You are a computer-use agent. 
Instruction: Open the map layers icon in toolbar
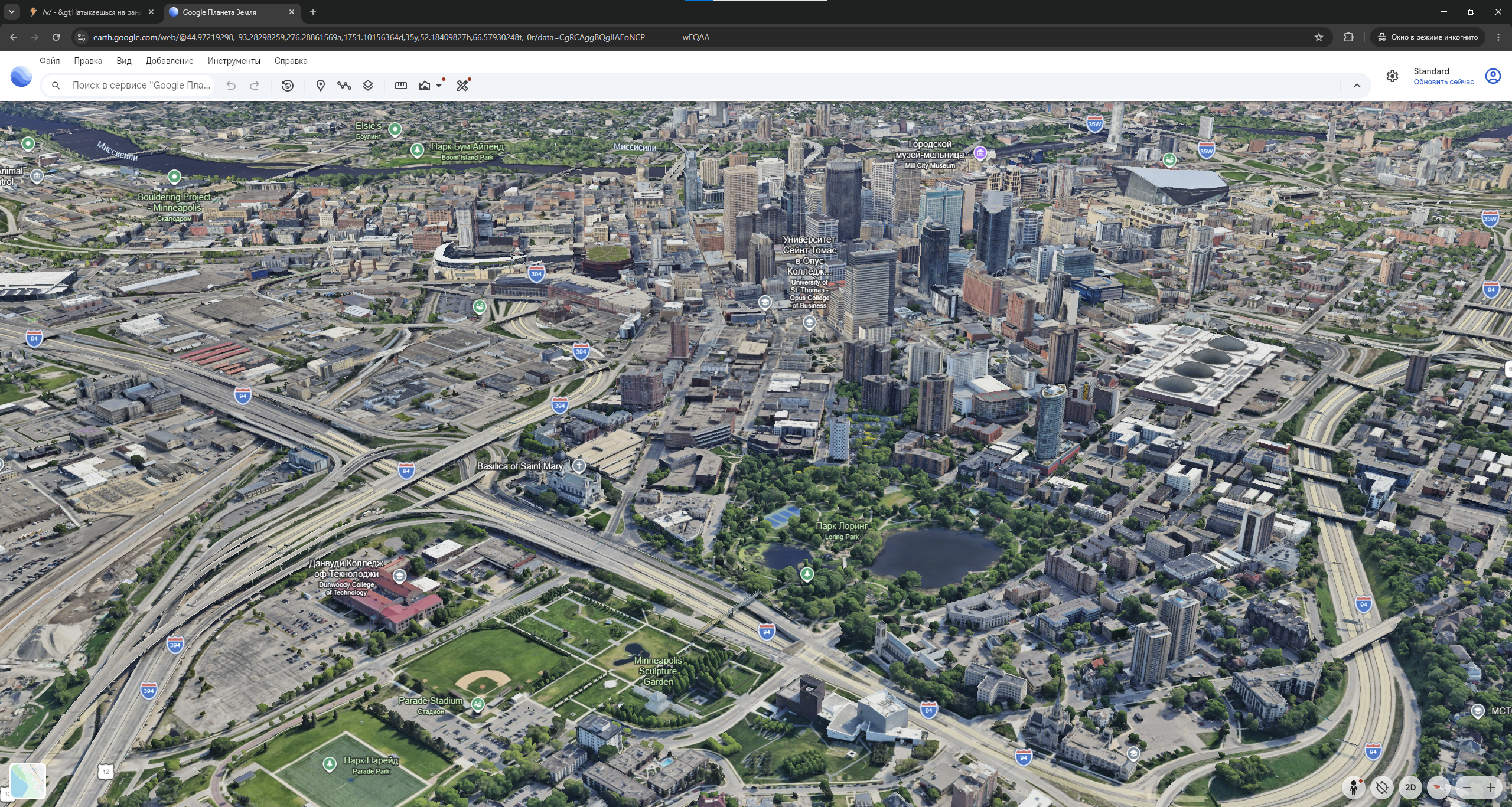pyautogui.click(x=368, y=86)
